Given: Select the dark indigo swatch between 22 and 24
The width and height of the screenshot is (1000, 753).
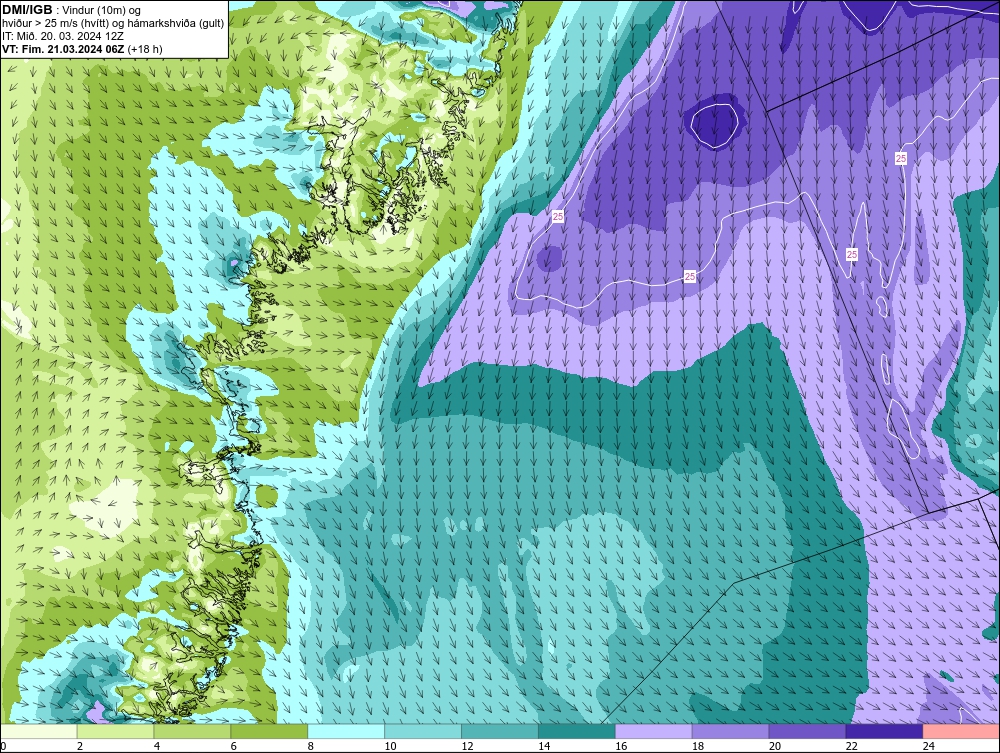Looking at the screenshot, I should [x=884, y=731].
